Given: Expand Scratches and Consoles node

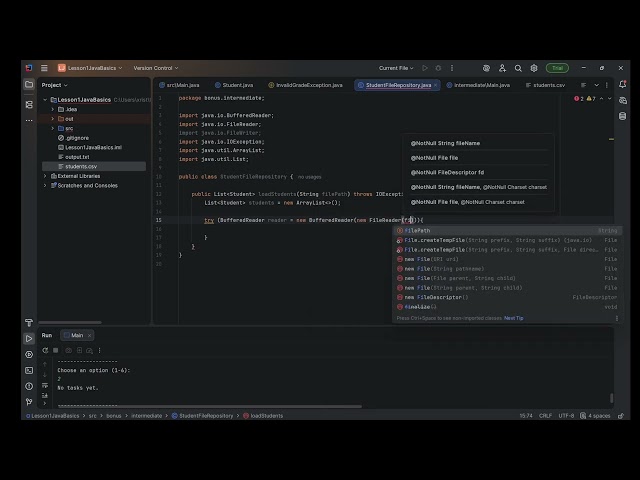Looking at the screenshot, I should coord(45,185).
